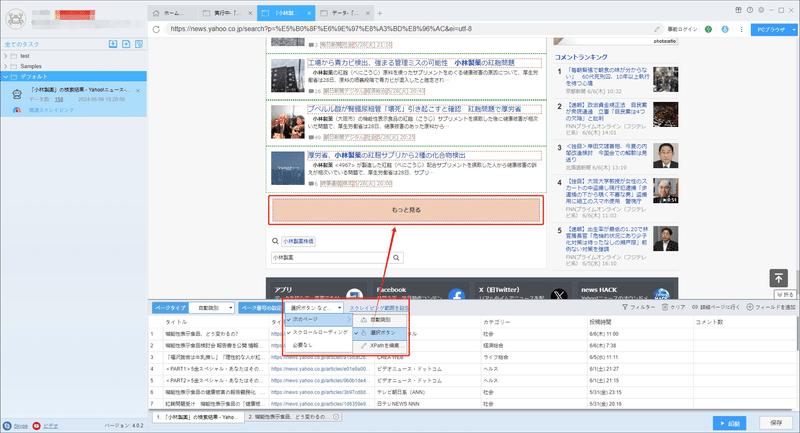Click the クリア trash icon
The width and height of the screenshot is (800, 433).
coord(665,307)
